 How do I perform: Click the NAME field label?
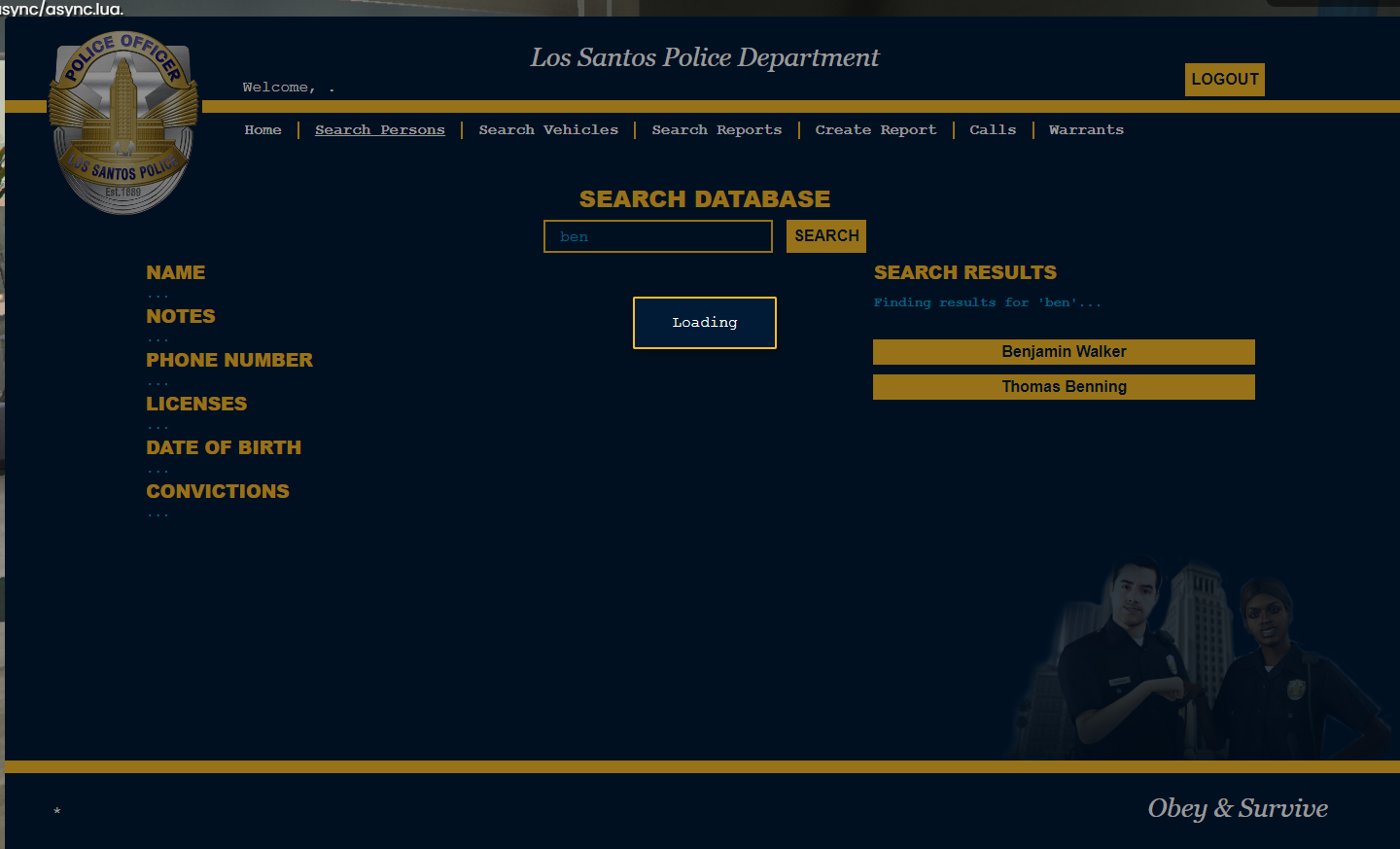tap(176, 273)
